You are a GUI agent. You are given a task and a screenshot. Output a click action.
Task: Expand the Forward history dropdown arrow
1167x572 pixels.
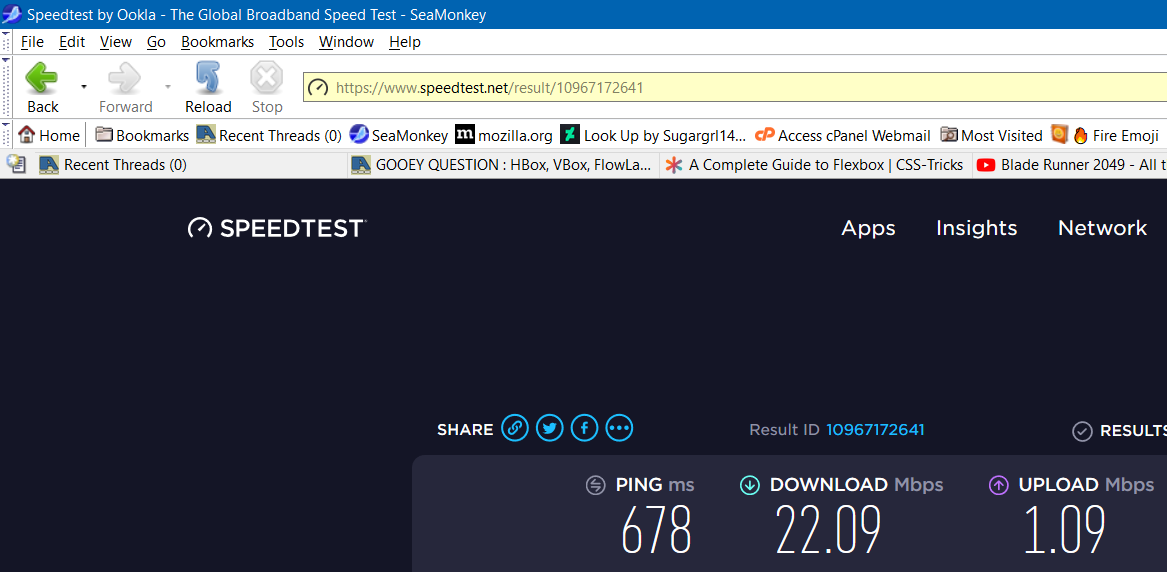pyautogui.click(x=168, y=87)
